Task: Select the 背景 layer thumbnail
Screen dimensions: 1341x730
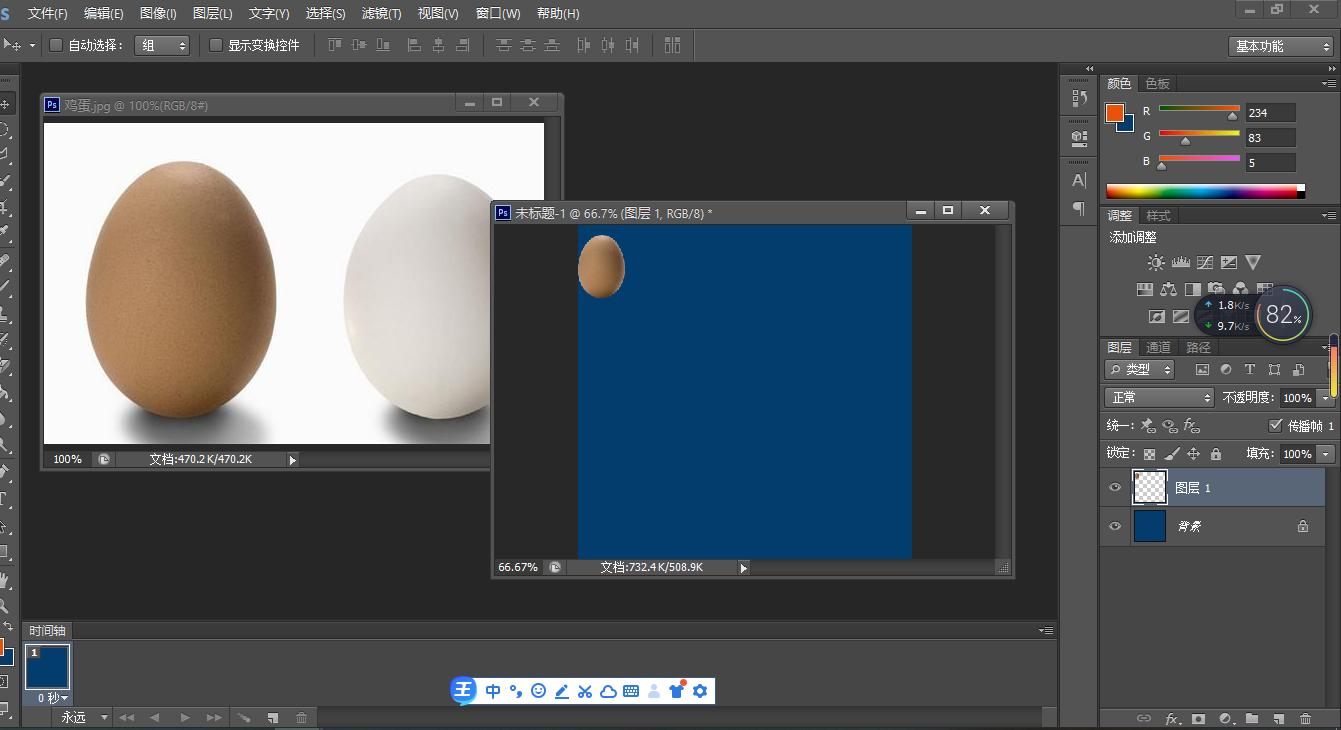Action: coord(1150,526)
